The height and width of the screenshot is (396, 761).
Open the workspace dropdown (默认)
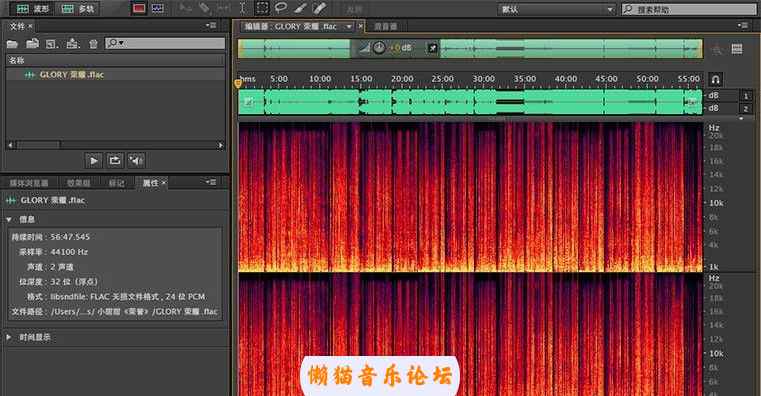pos(556,9)
